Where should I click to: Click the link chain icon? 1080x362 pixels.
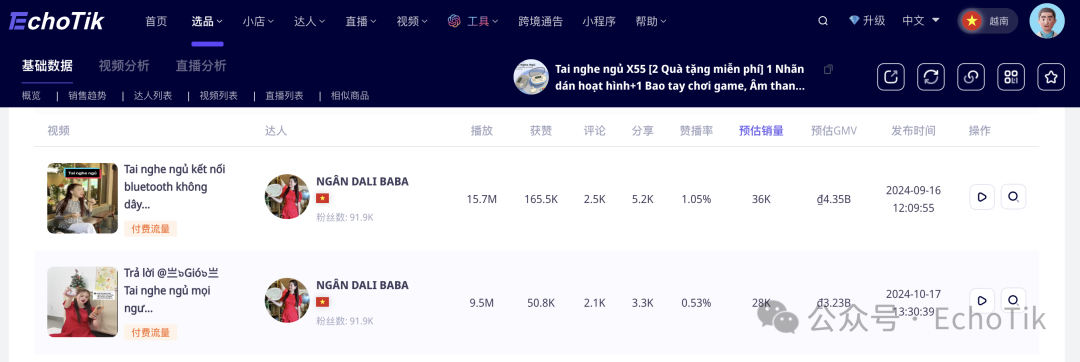point(971,77)
